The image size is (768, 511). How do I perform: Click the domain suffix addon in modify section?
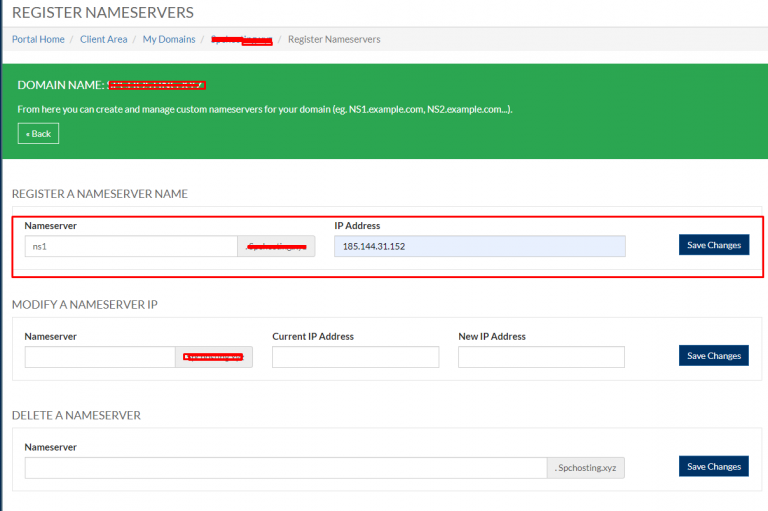(x=214, y=357)
